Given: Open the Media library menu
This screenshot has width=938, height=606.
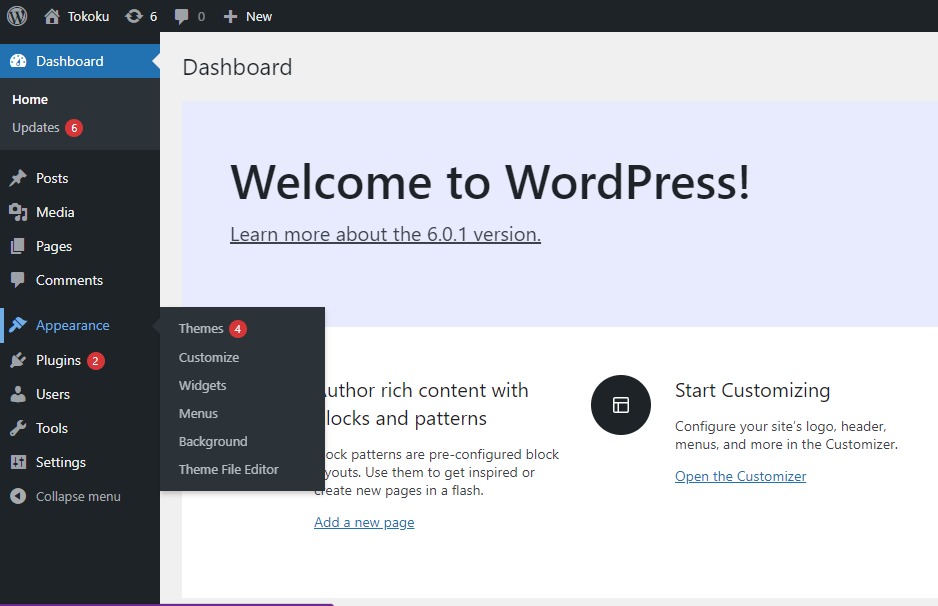Looking at the screenshot, I should [80, 212].
